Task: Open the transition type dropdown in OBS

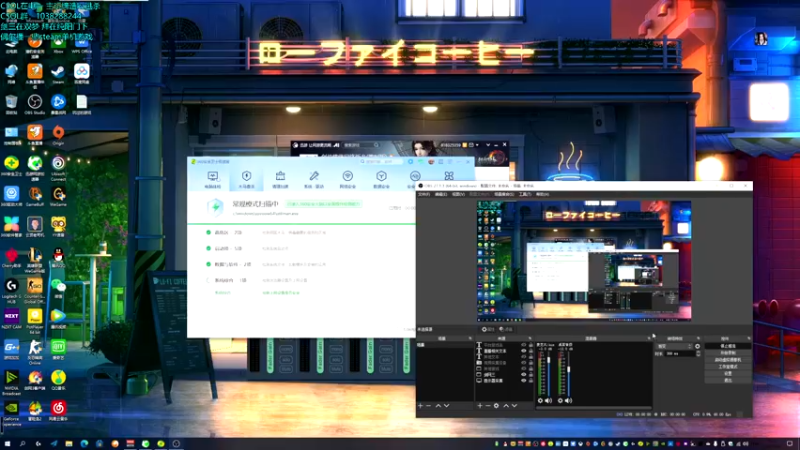Action: point(674,346)
